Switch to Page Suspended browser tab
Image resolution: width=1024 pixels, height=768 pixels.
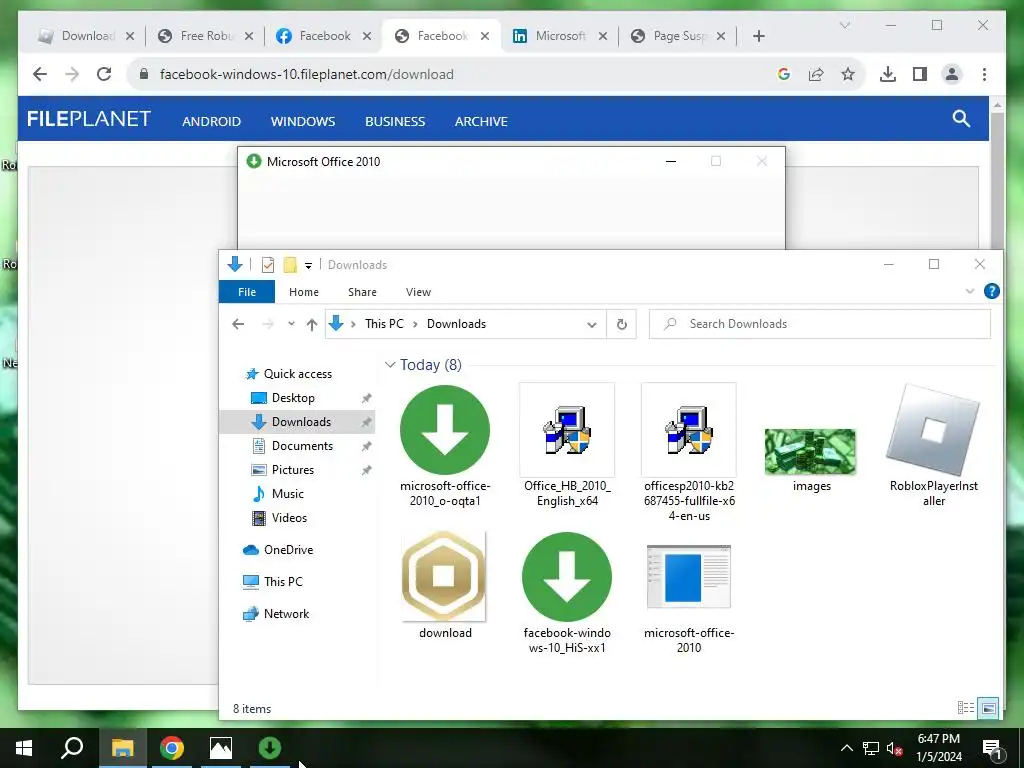[x=678, y=36]
